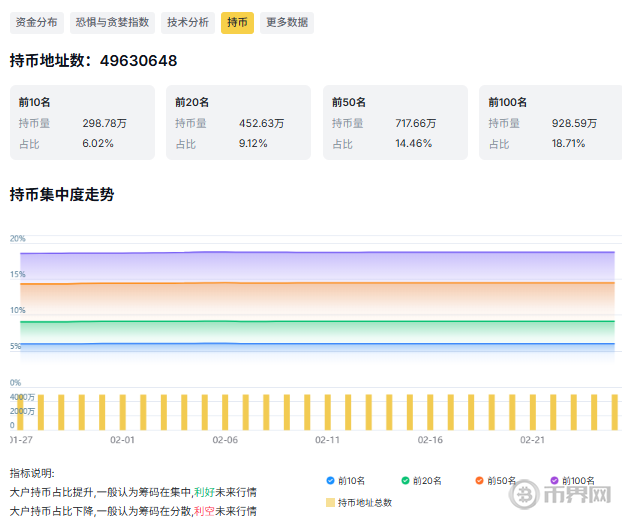The image size is (622, 522).
Task: Click the 452.63万 holding amount value
Action: coord(261,123)
